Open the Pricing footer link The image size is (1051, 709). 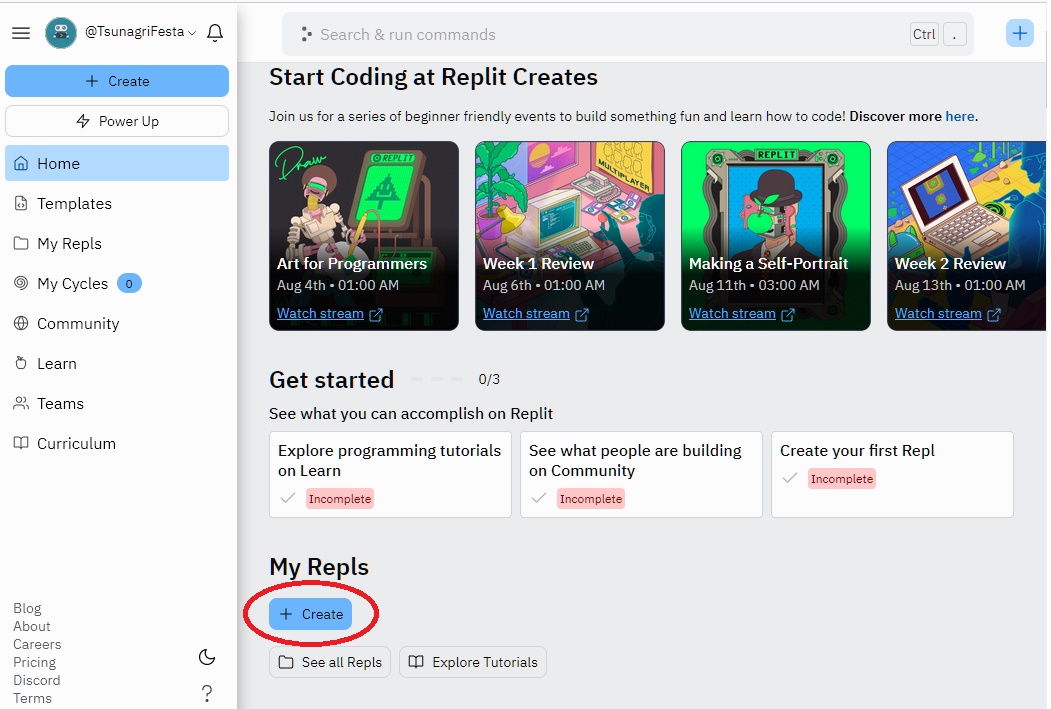coord(35,663)
